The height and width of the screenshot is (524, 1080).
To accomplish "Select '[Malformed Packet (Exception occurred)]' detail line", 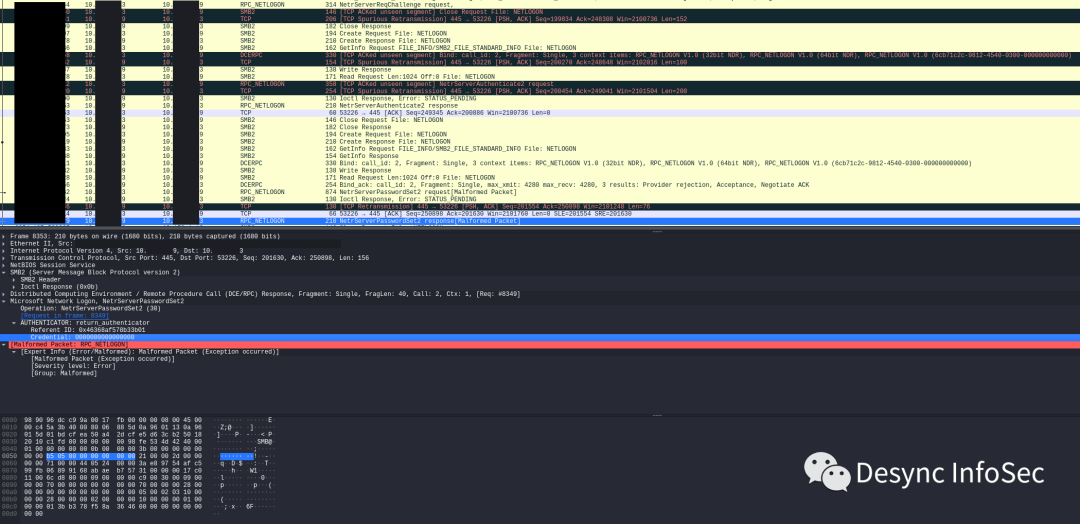I will point(103,359).
